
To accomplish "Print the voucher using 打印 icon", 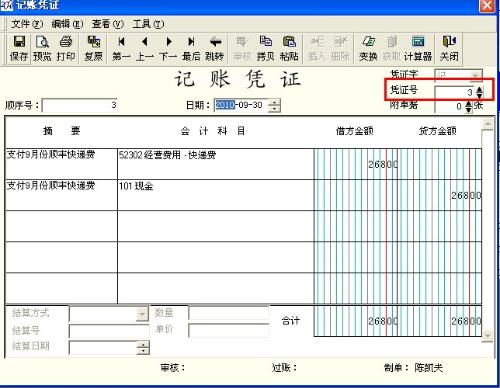I will coord(65,49).
